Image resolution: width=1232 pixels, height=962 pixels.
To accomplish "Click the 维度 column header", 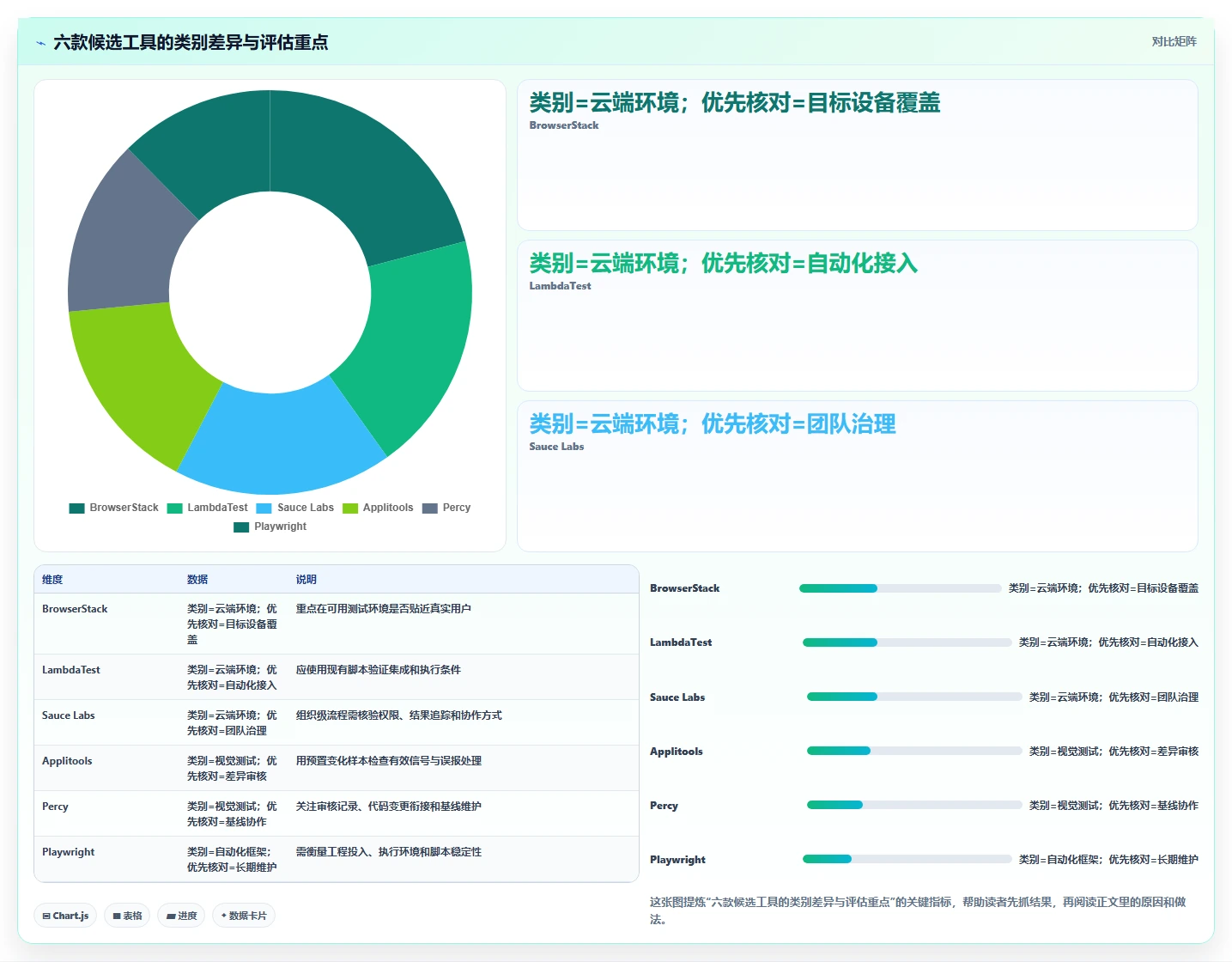I will [52, 580].
